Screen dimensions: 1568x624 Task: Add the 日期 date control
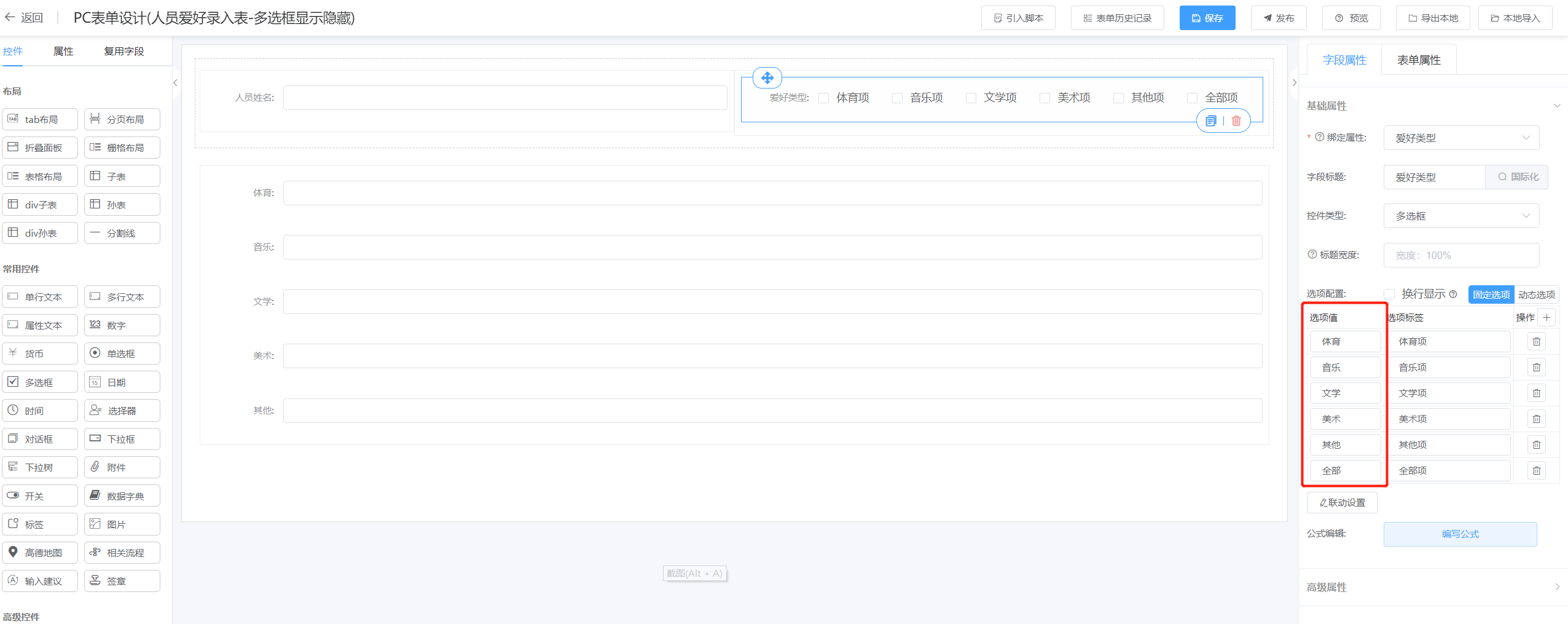click(122, 382)
